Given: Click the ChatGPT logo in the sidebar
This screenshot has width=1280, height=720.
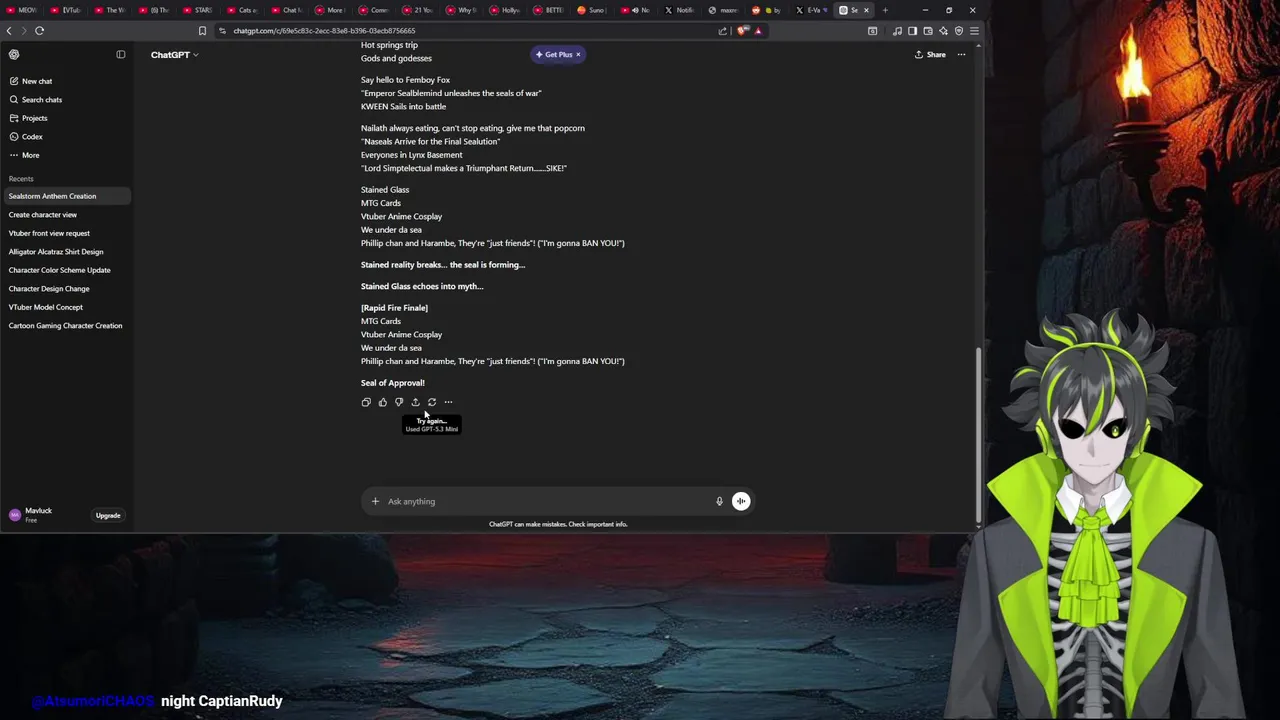Looking at the screenshot, I should click(14, 54).
